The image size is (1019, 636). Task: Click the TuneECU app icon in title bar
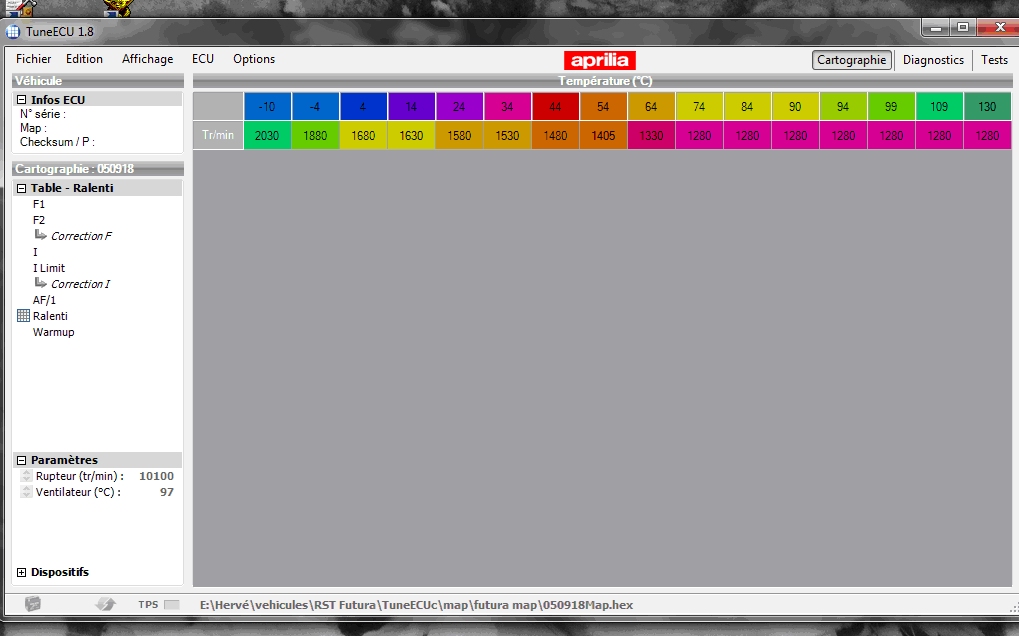13,31
